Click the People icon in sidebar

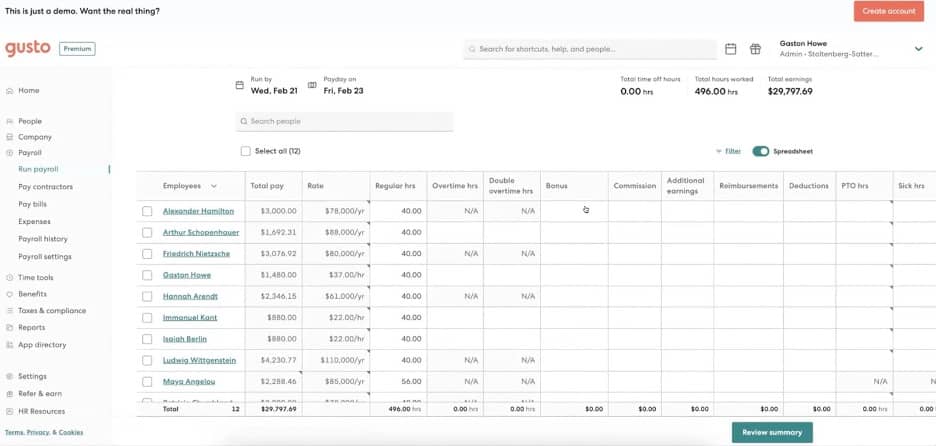9,121
